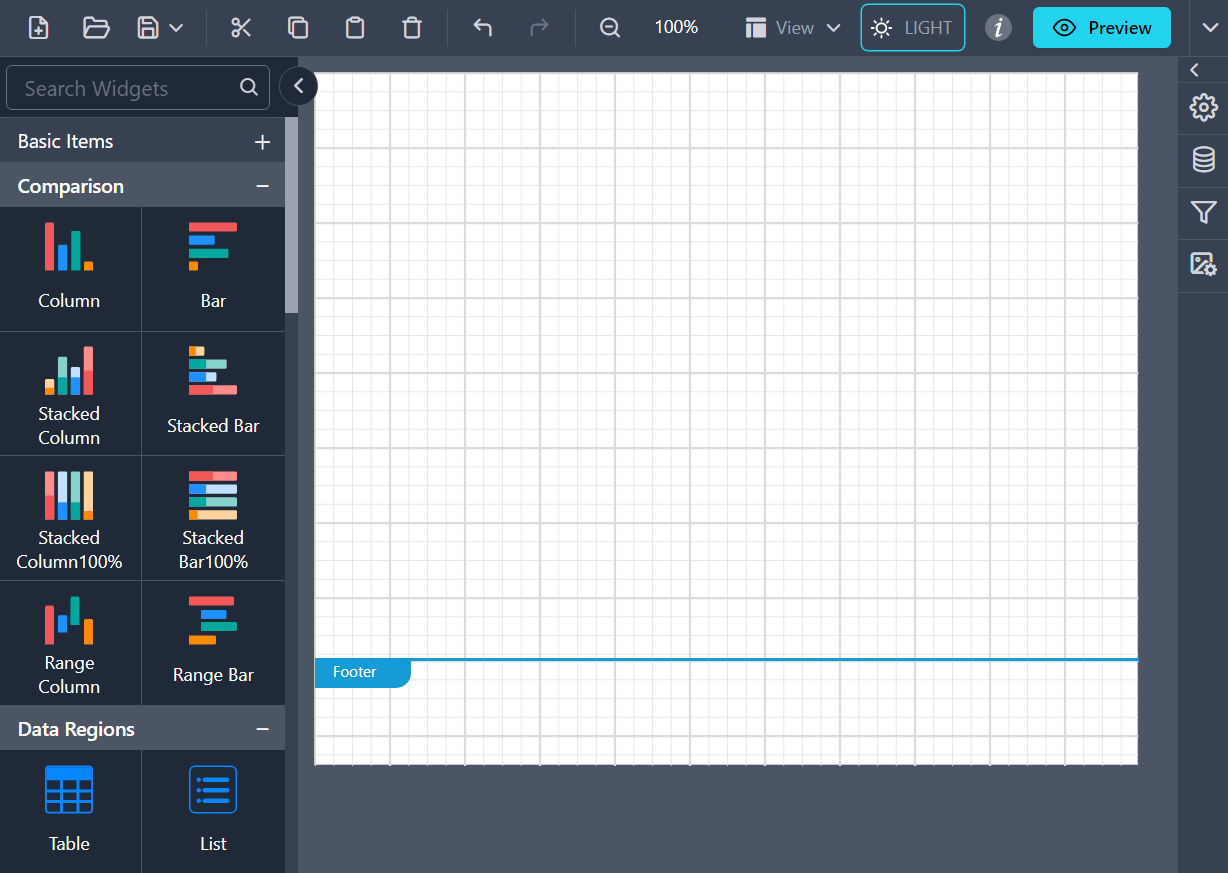The image size is (1228, 873).
Task: Collapse the Comparison section
Action: 262,187
